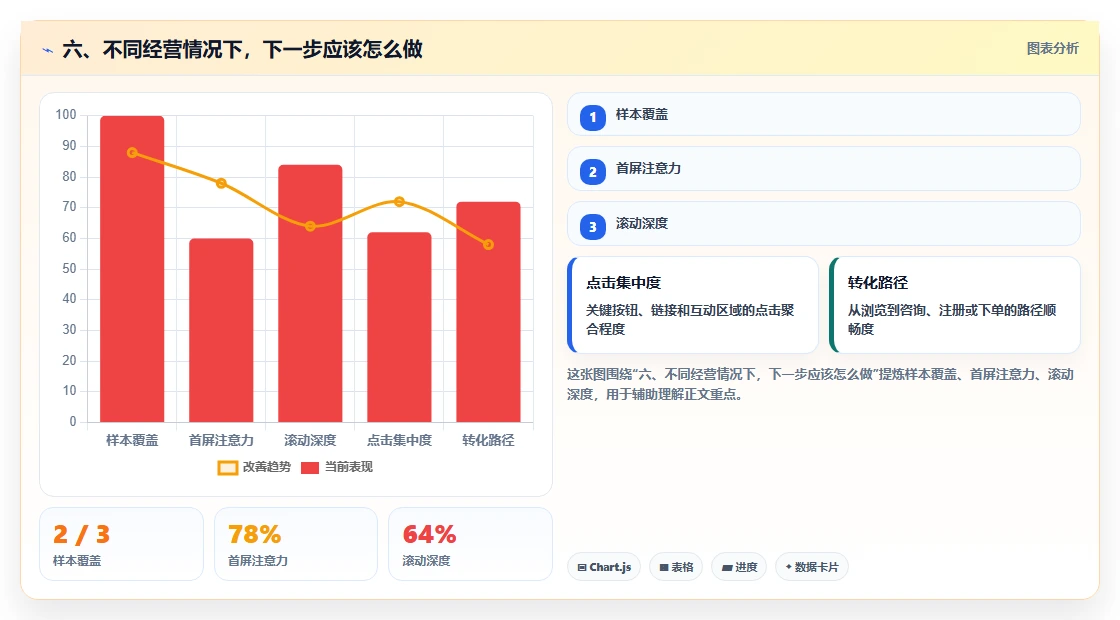Screen dimensions: 1120x620
Task: Select the 转化路径 description card
Action: [x=954, y=305]
